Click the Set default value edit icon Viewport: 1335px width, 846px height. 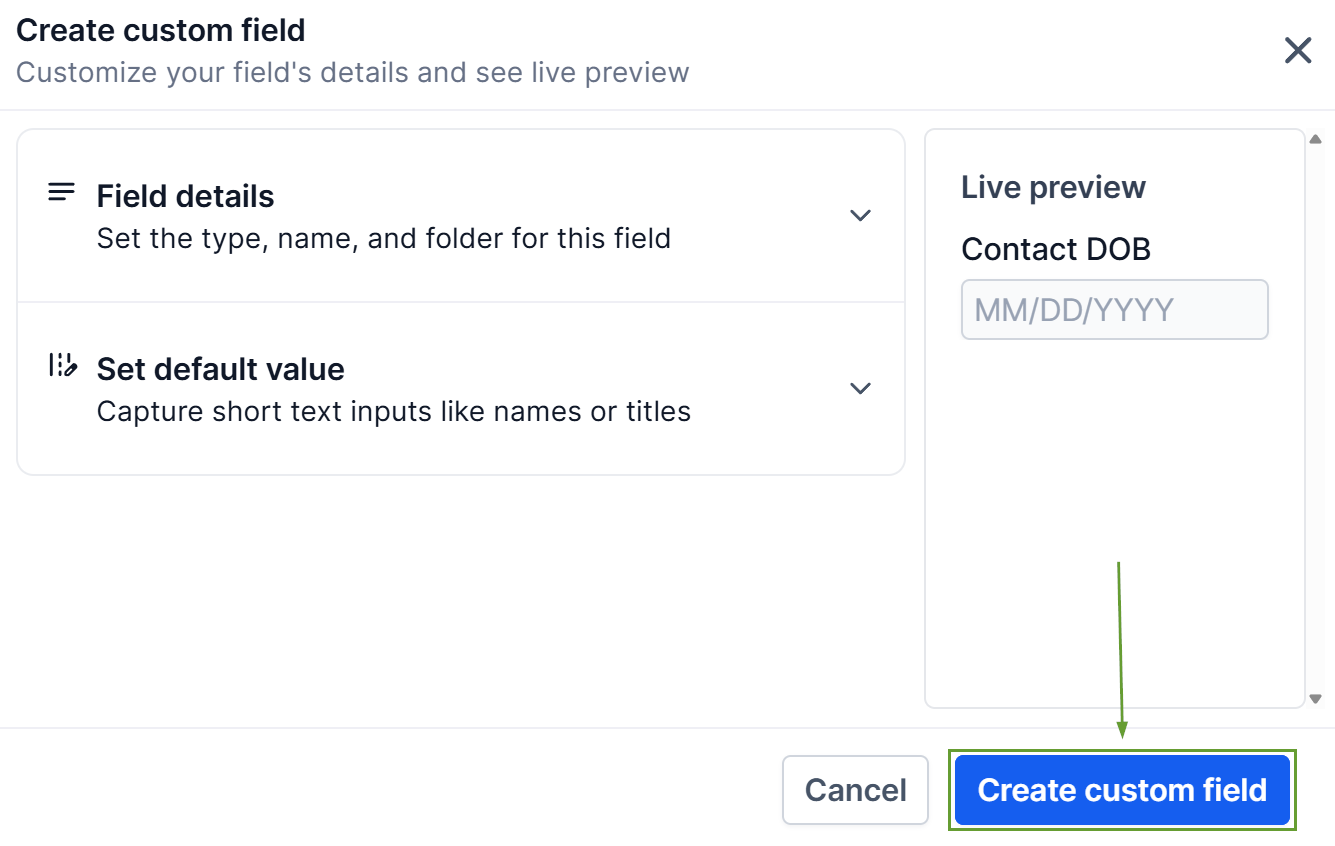[62, 365]
